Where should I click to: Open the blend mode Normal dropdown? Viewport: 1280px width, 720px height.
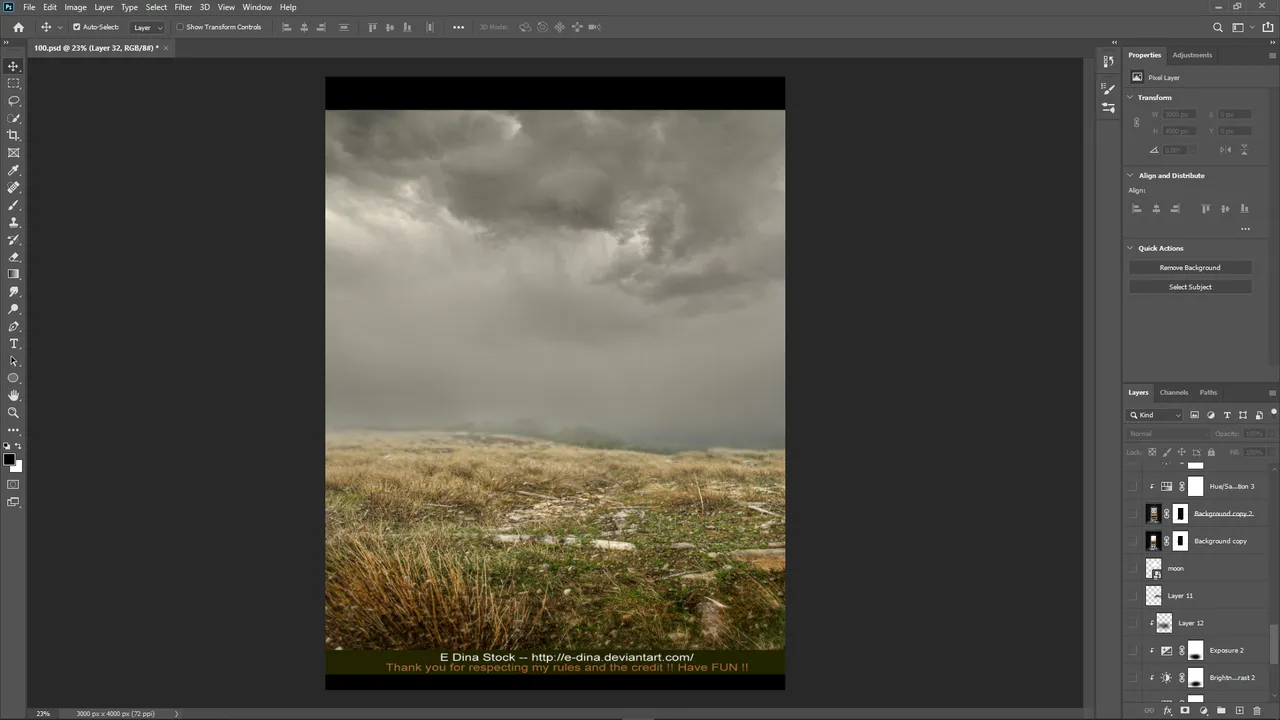click(1167, 434)
